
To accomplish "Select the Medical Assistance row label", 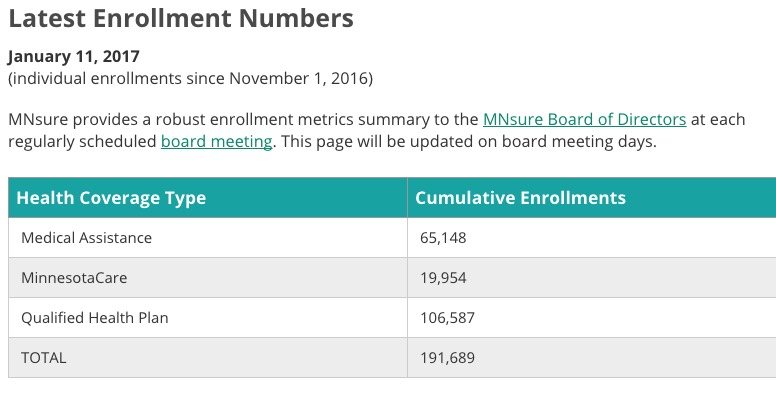I will pos(87,238).
